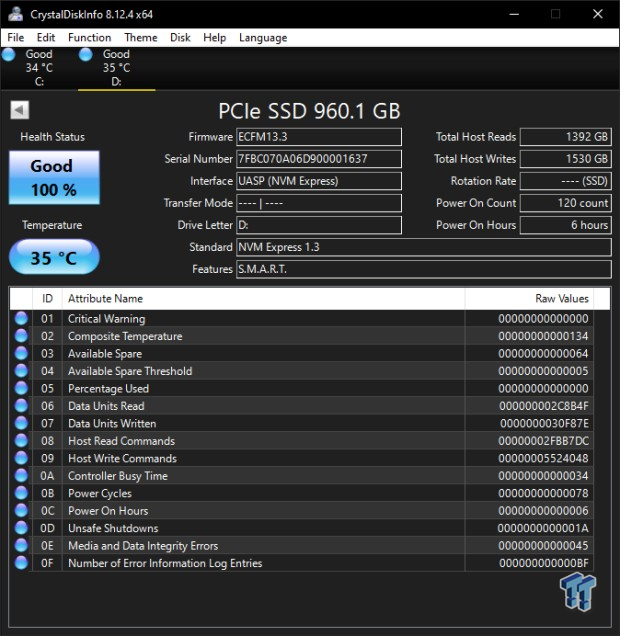Click raw value 000000002C8B4F
Image resolution: width=620 pixels, height=636 pixels.
tap(544, 406)
